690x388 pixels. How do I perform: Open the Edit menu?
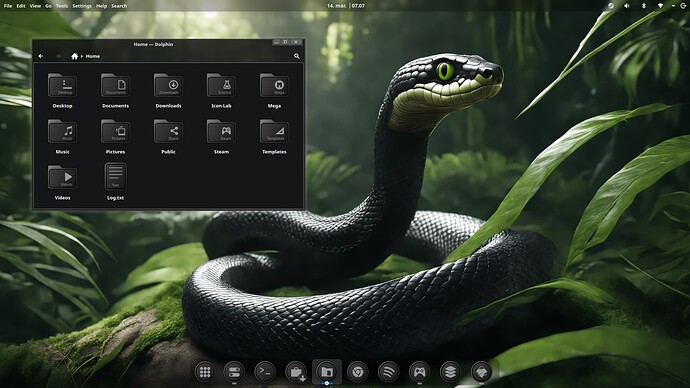(x=21, y=6)
